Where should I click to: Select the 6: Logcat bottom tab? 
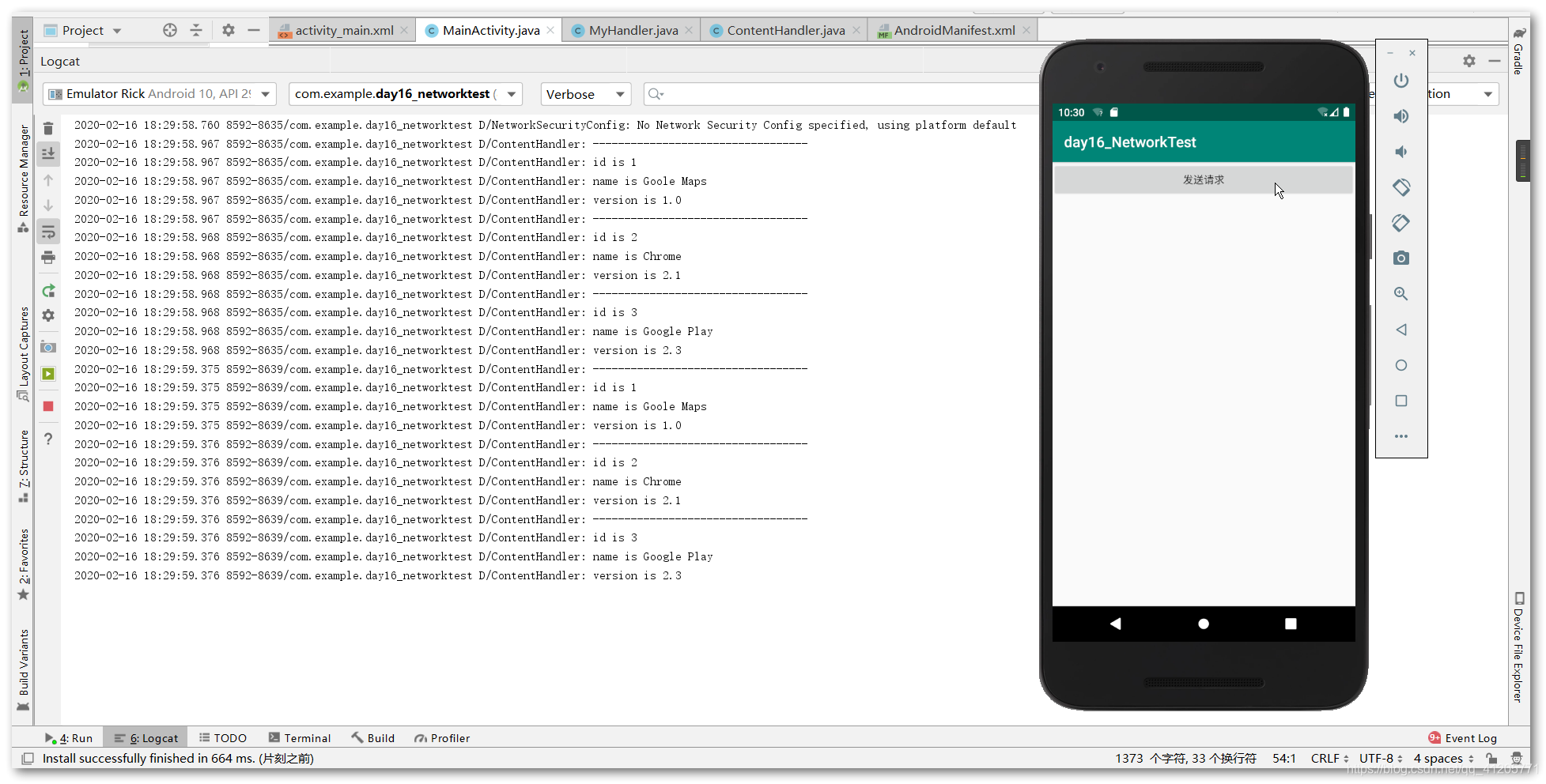point(146,738)
